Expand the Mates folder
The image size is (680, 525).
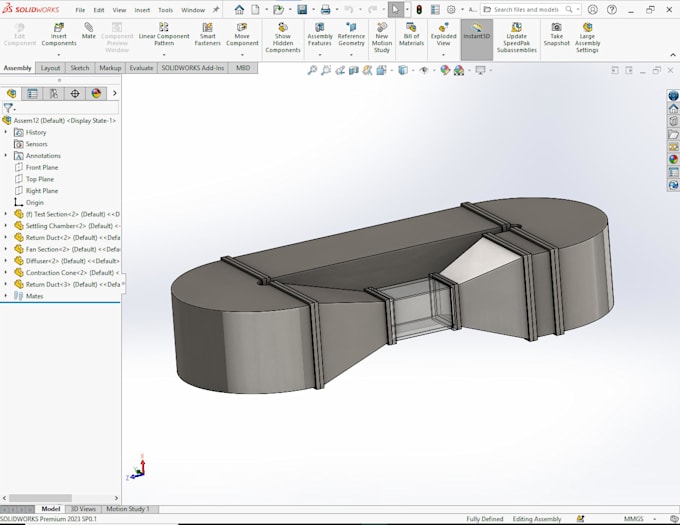(6, 296)
